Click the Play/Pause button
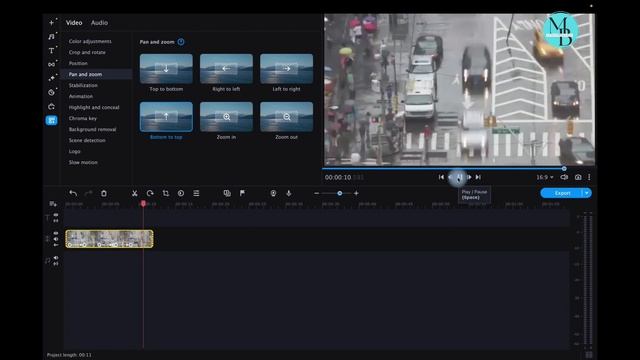The width and height of the screenshot is (640, 360). tap(459, 177)
